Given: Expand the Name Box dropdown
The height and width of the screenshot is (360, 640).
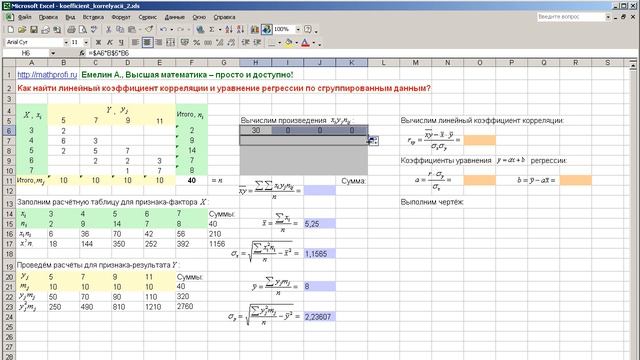Looking at the screenshot, I should pyautogui.click(x=53, y=53).
